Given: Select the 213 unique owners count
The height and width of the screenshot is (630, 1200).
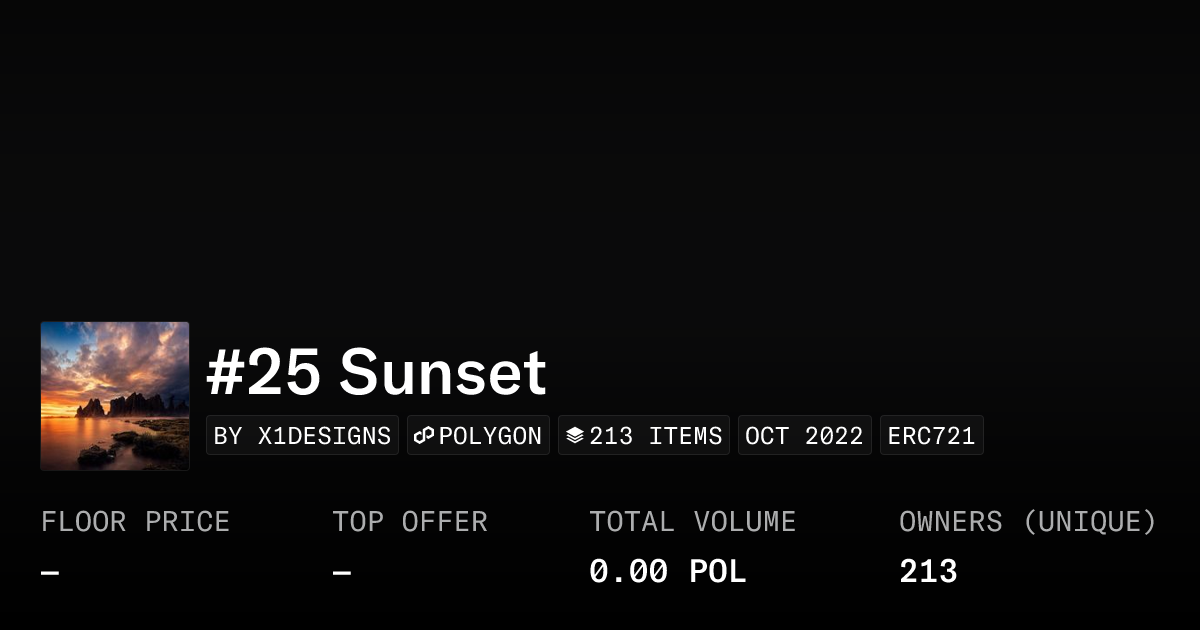Looking at the screenshot, I should point(928,572).
